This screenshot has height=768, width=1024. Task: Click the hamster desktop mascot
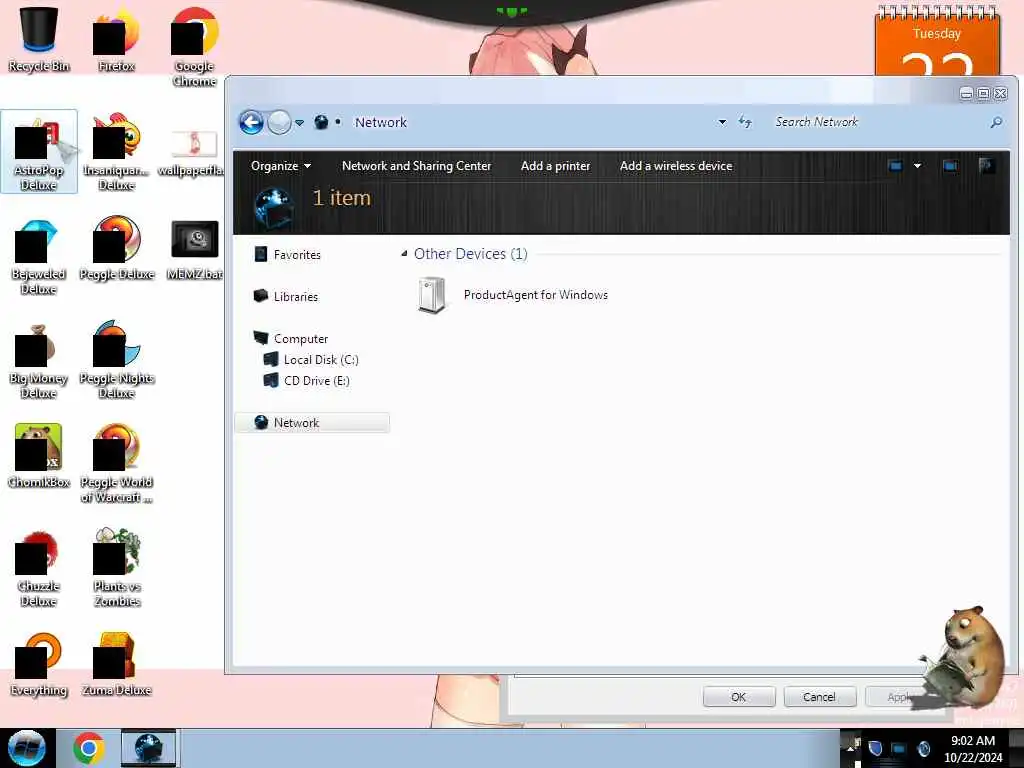(967, 658)
